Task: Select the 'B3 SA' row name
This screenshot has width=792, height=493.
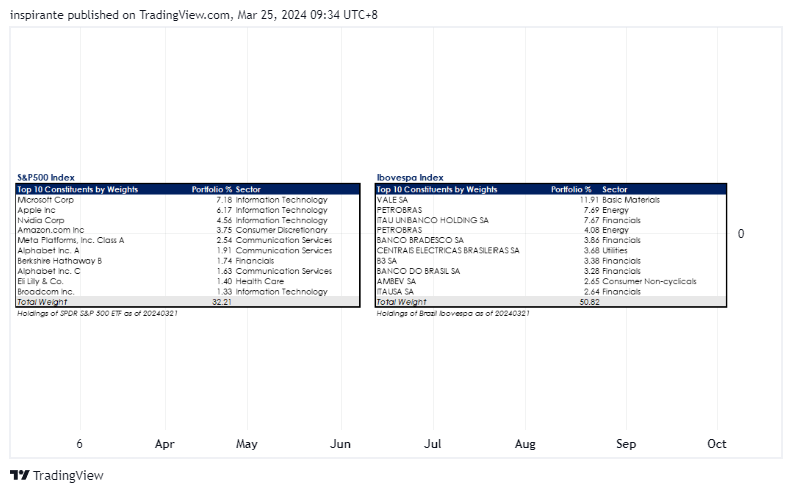Action: (386, 261)
